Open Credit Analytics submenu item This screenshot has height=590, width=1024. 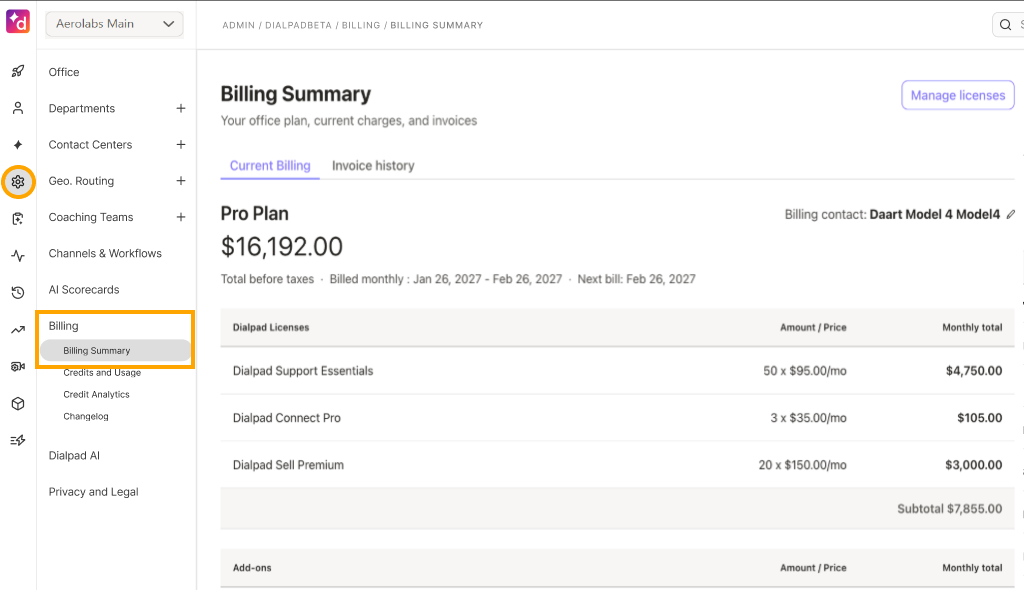96,395
